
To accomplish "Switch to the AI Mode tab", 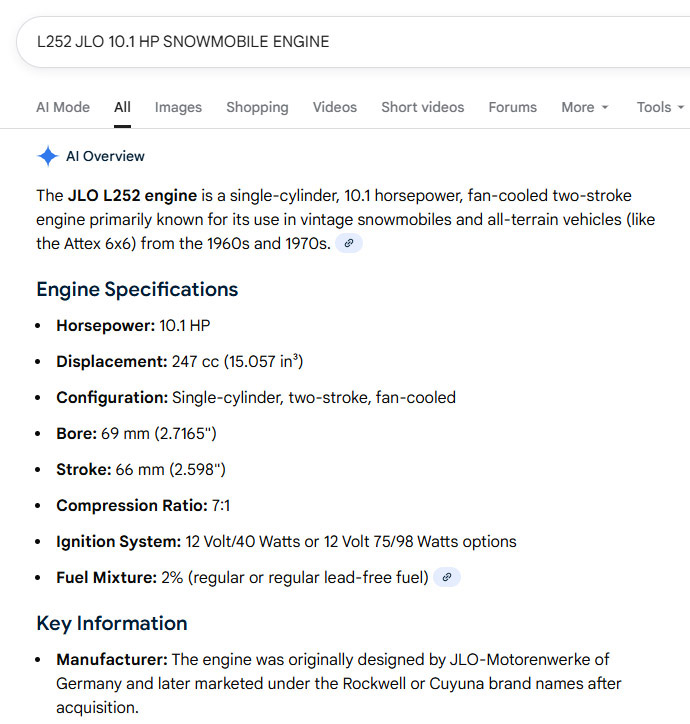I will click(63, 107).
